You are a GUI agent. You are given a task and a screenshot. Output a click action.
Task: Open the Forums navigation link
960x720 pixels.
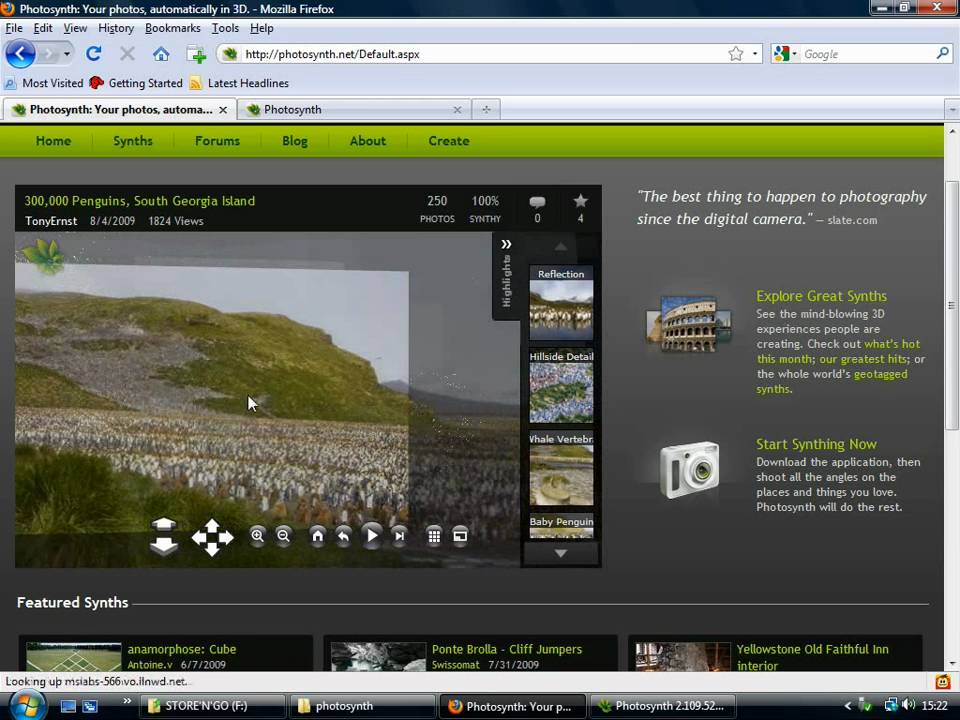click(x=217, y=141)
